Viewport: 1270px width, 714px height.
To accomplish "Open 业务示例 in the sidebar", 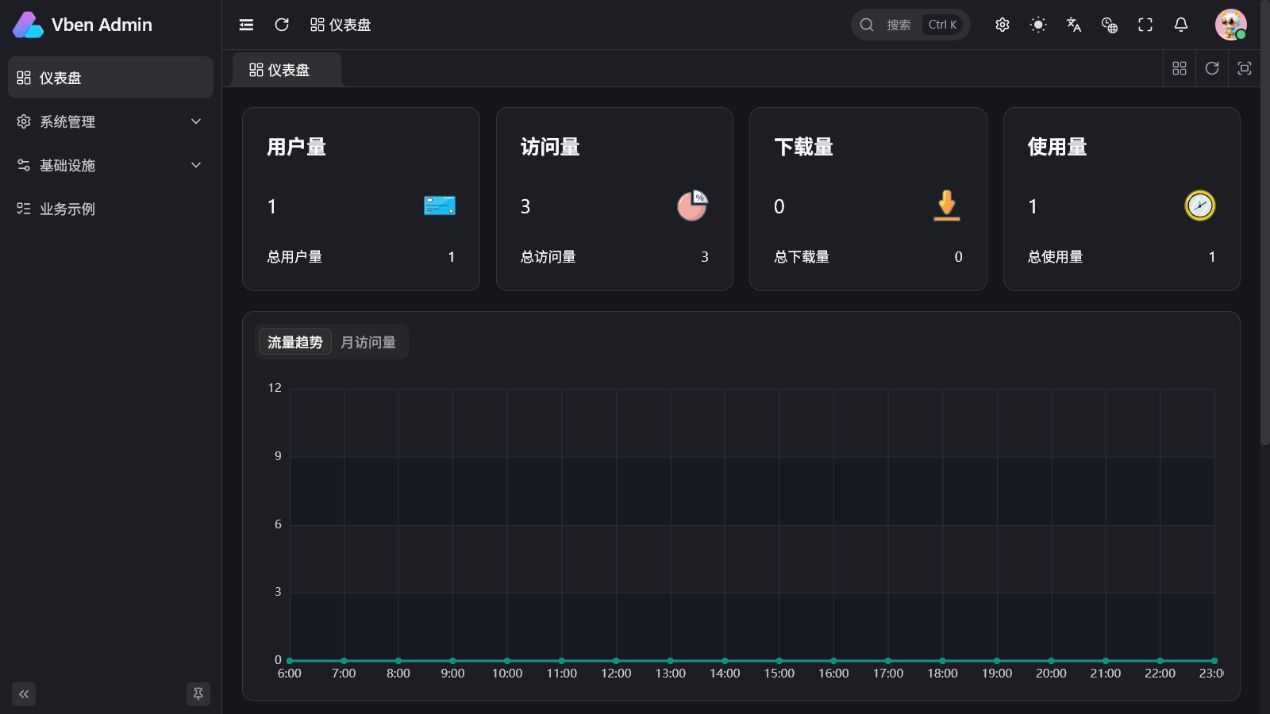I will (110, 209).
